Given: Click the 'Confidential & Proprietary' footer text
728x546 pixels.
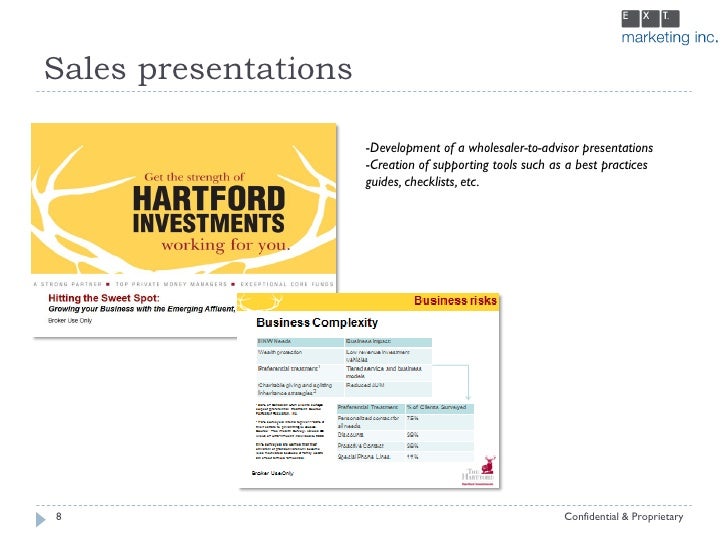Looking at the screenshot, I should click(x=624, y=516).
